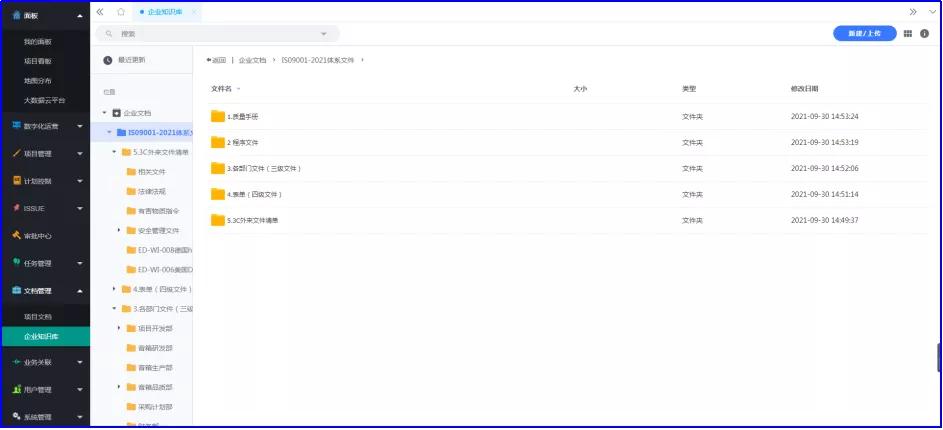Screen dimensions: 943x430
Task: Click the 项目管理 pencil icon
Action: tap(17, 153)
